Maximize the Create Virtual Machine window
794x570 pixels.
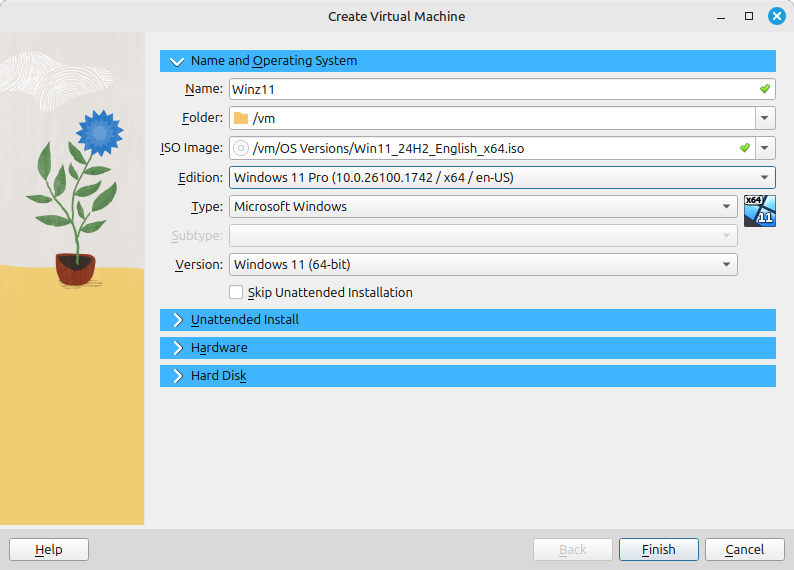pyautogui.click(x=749, y=16)
